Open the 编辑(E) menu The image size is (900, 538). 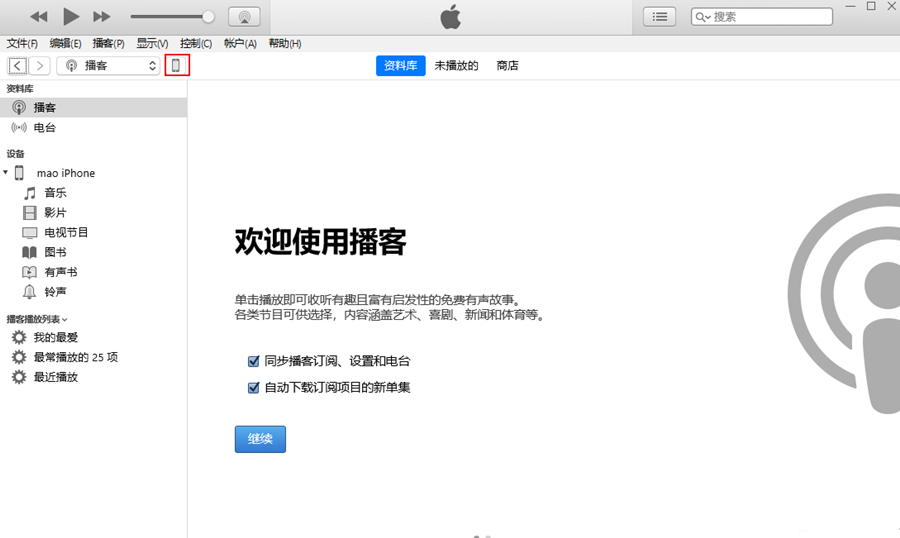click(x=65, y=44)
